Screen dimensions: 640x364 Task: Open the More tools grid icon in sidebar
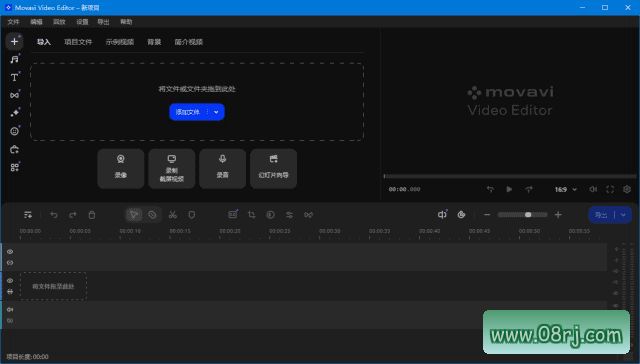tap(14, 167)
